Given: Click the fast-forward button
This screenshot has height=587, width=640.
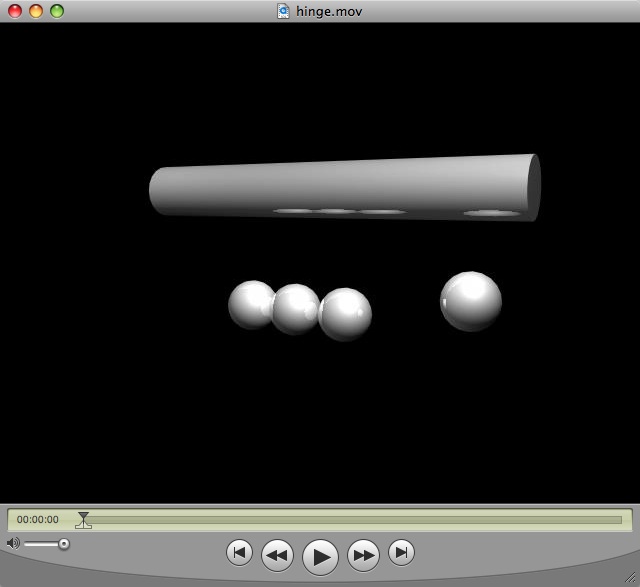Looking at the screenshot, I should (x=363, y=554).
